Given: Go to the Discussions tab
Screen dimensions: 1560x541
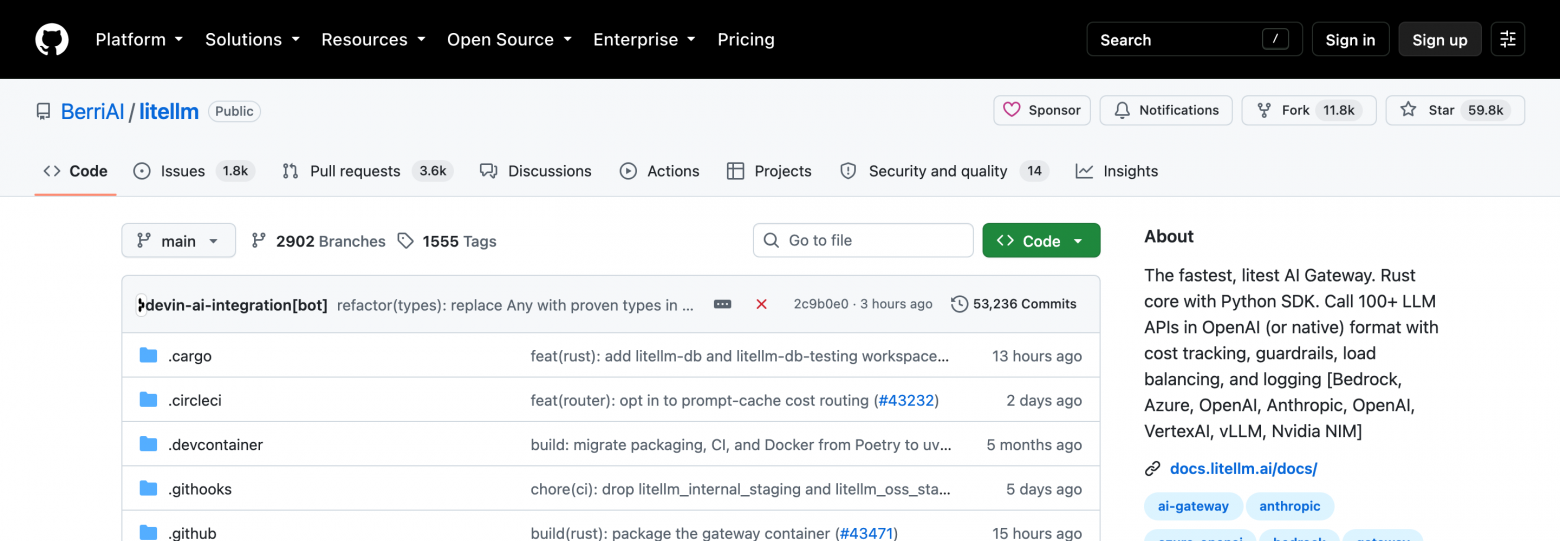Looking at the screenshot, I should coord(535,171).
